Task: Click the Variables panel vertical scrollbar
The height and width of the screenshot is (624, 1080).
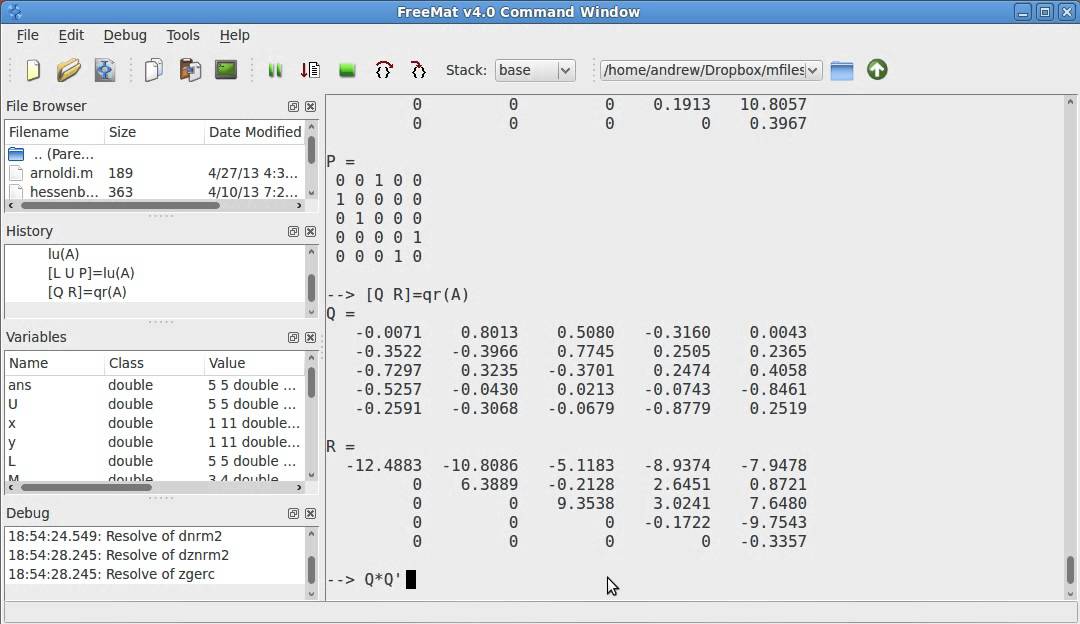Action: coord(311,417)
